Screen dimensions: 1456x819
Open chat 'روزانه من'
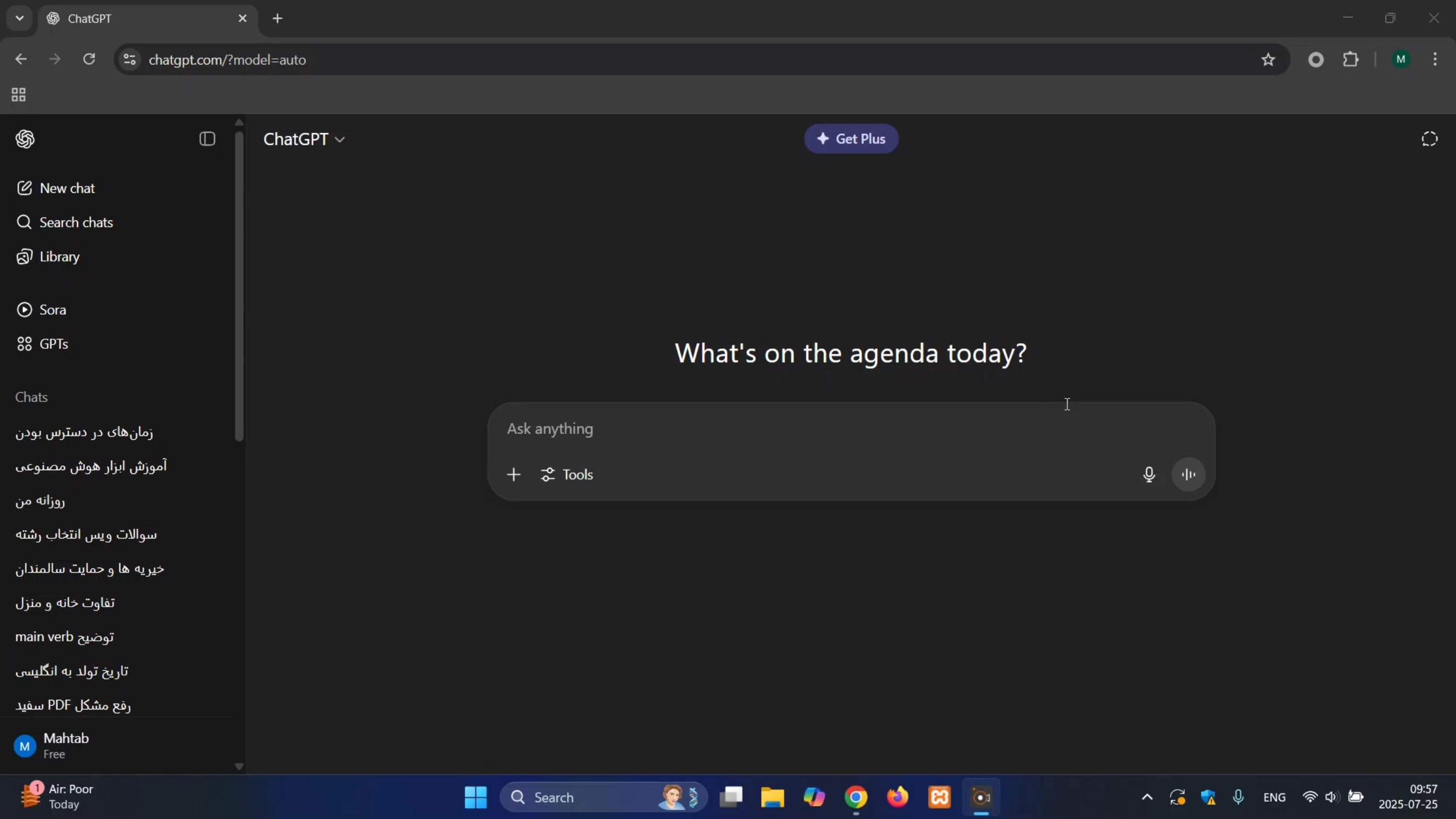[40, 501]
